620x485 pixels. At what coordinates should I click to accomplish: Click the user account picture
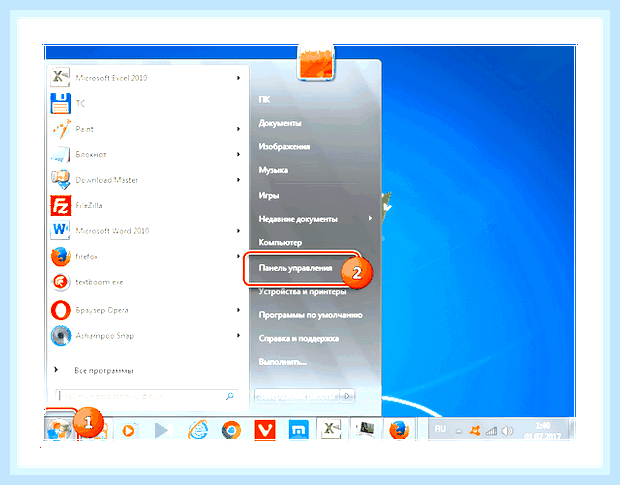click(x=316, y=62)
